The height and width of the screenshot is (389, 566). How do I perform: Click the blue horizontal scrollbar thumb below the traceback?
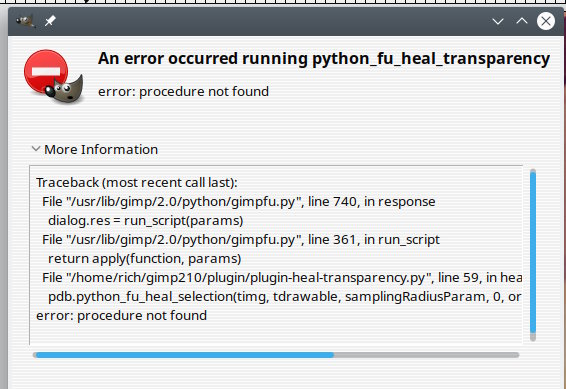(x=185, y=355)
